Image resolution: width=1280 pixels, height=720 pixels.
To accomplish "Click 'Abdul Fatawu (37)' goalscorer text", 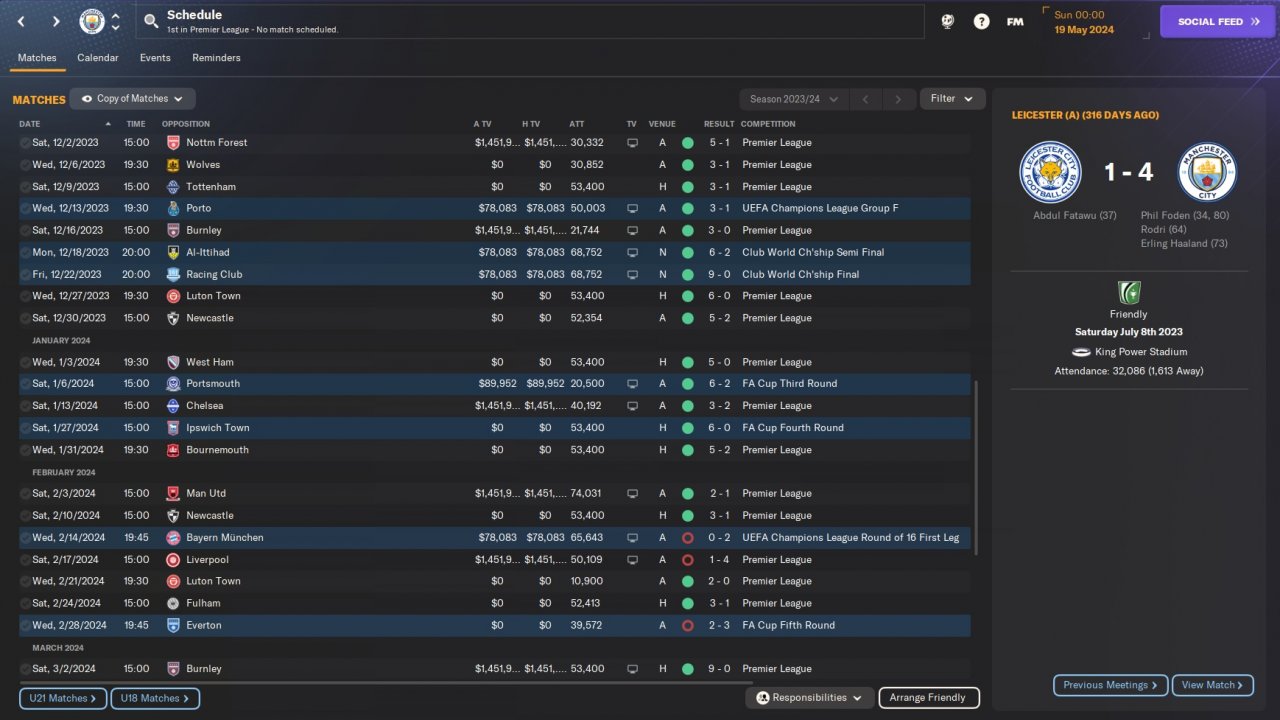I will pos(1075,215).
